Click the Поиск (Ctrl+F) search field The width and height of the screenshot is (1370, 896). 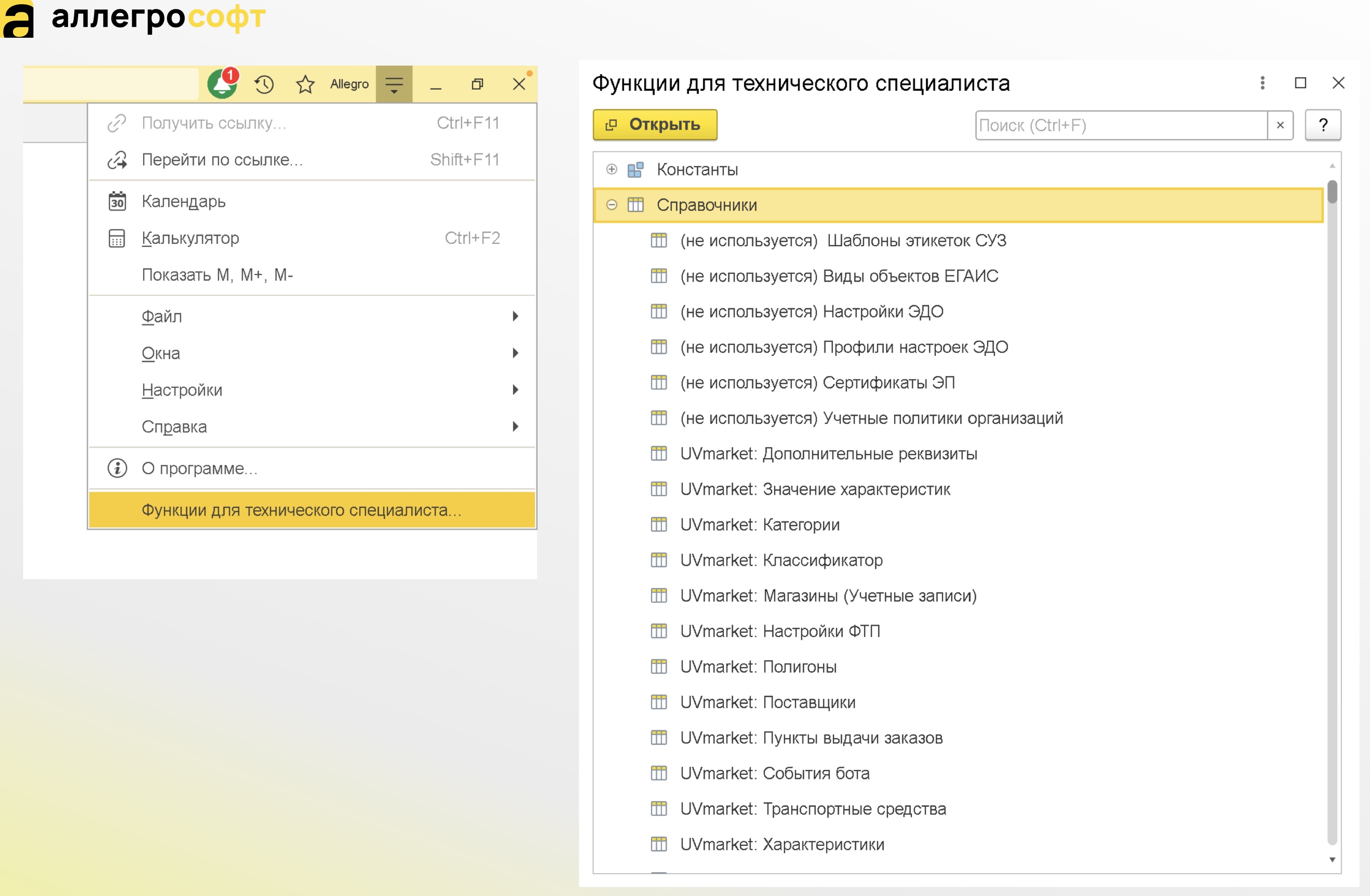(x=1121, y=125)
